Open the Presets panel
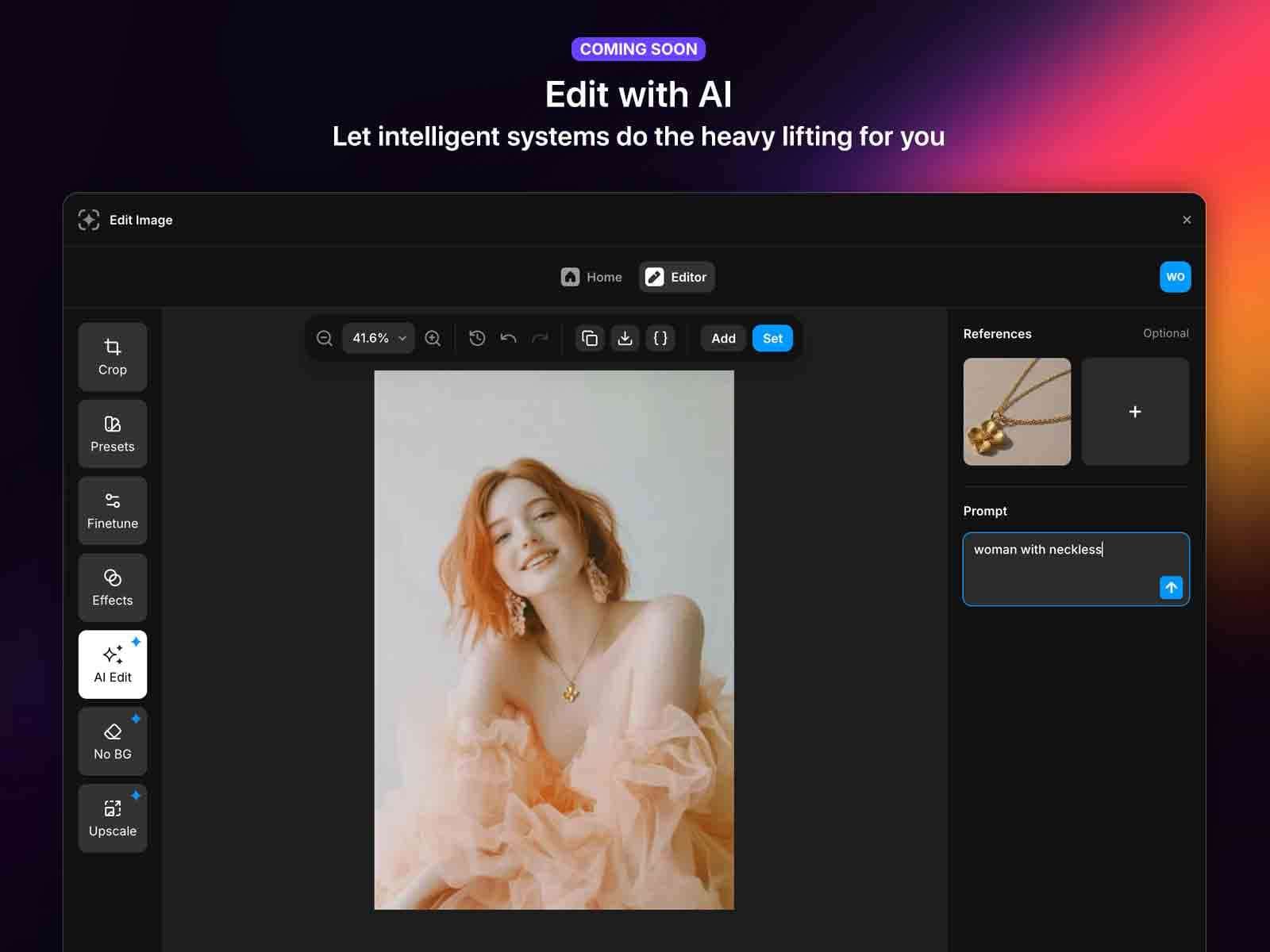Screen dimensions: 1270x952 [112, 433]
